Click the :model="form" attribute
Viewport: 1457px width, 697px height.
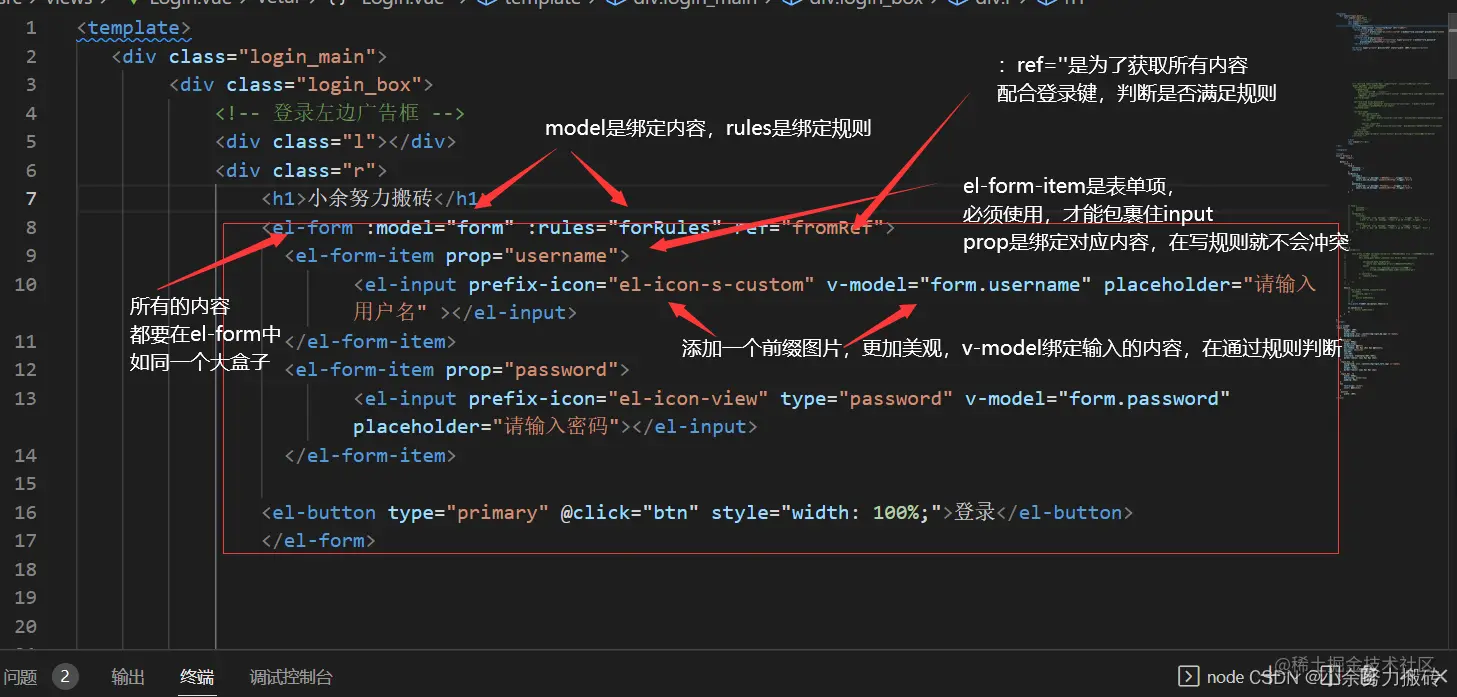click(x=440, y=227)
